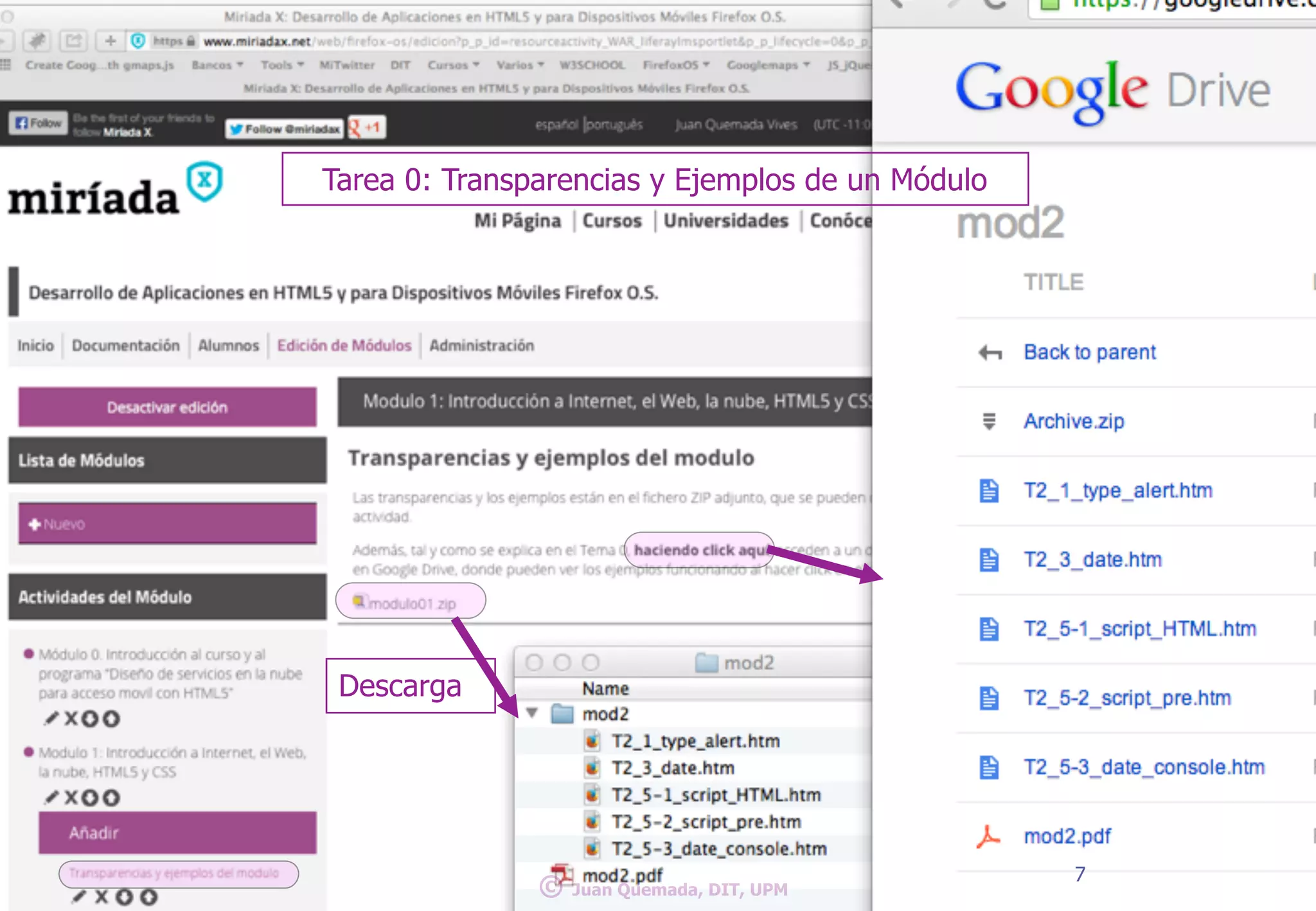Move Modulo 1 up with the up-arrow icon
1316x911 pixels.
pyautogui.click(x=112, y=797)
